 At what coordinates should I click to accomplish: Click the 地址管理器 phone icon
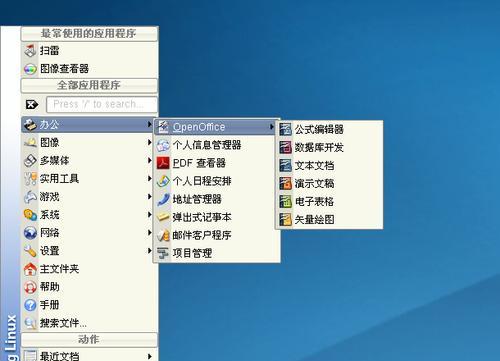163,199
